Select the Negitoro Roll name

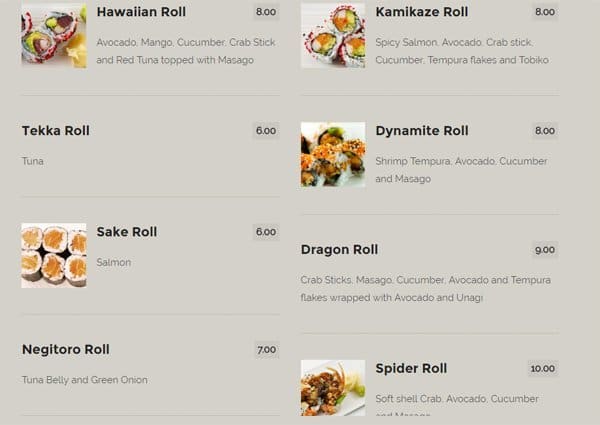click(65, 350)
